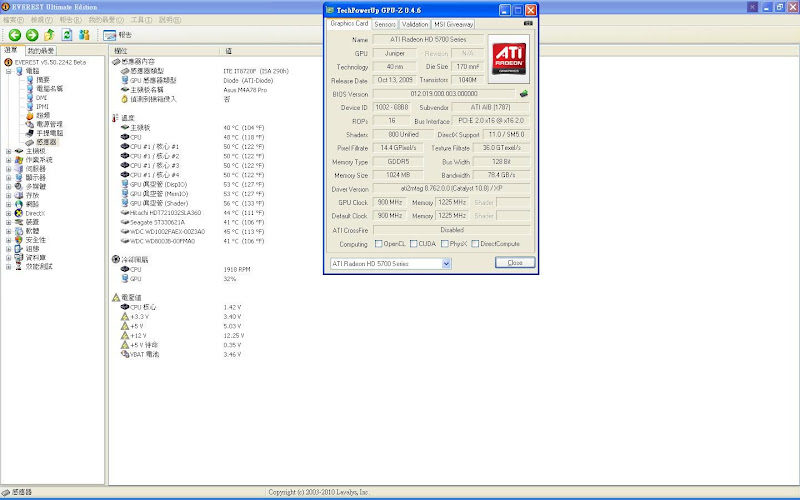Select the 超頻 overclock tree item
800x500 pixels.
[x=43, y=115]
